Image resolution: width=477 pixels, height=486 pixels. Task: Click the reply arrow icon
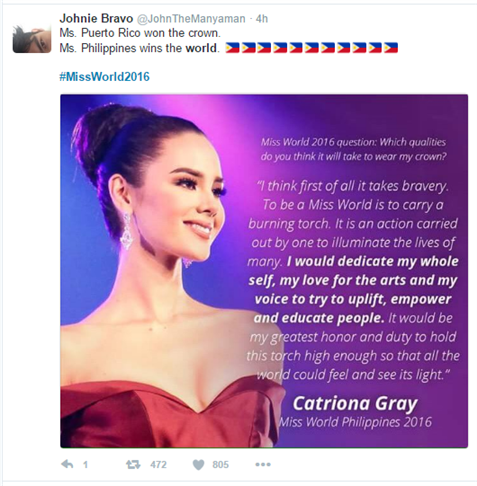pos(68,464)
